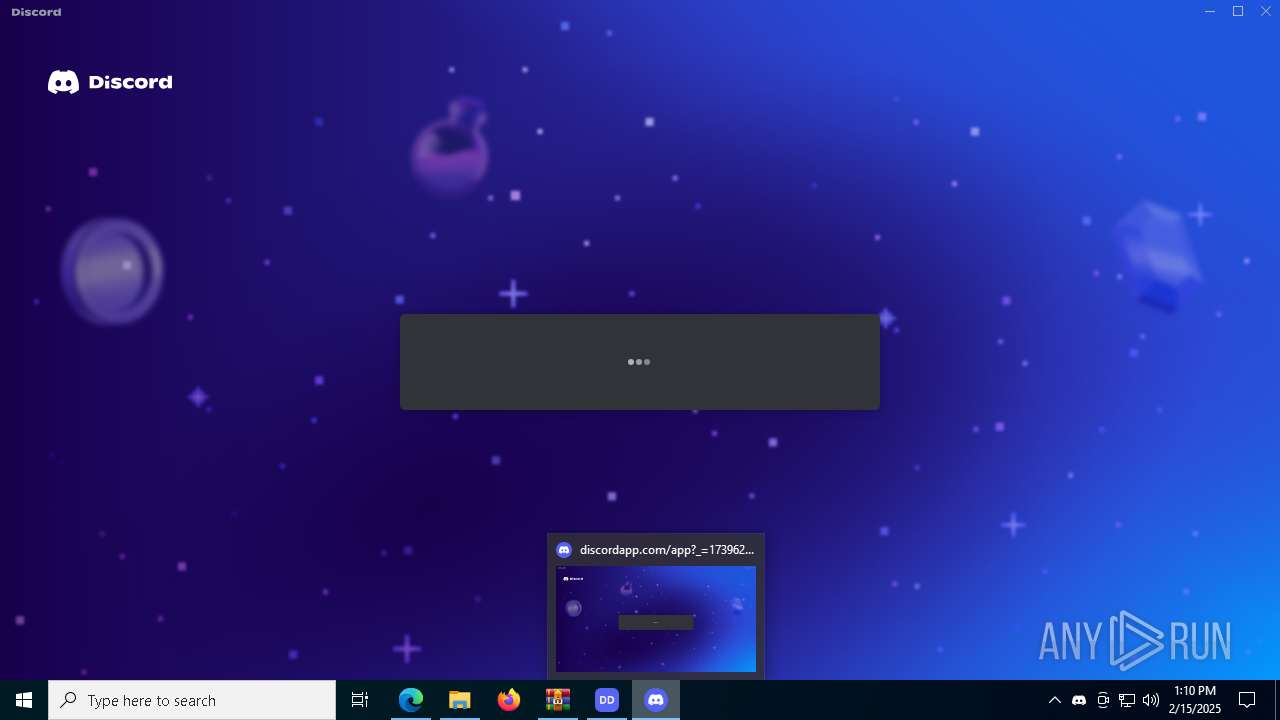
Task: Minimize the Discord window
Action: point(1210,11)
